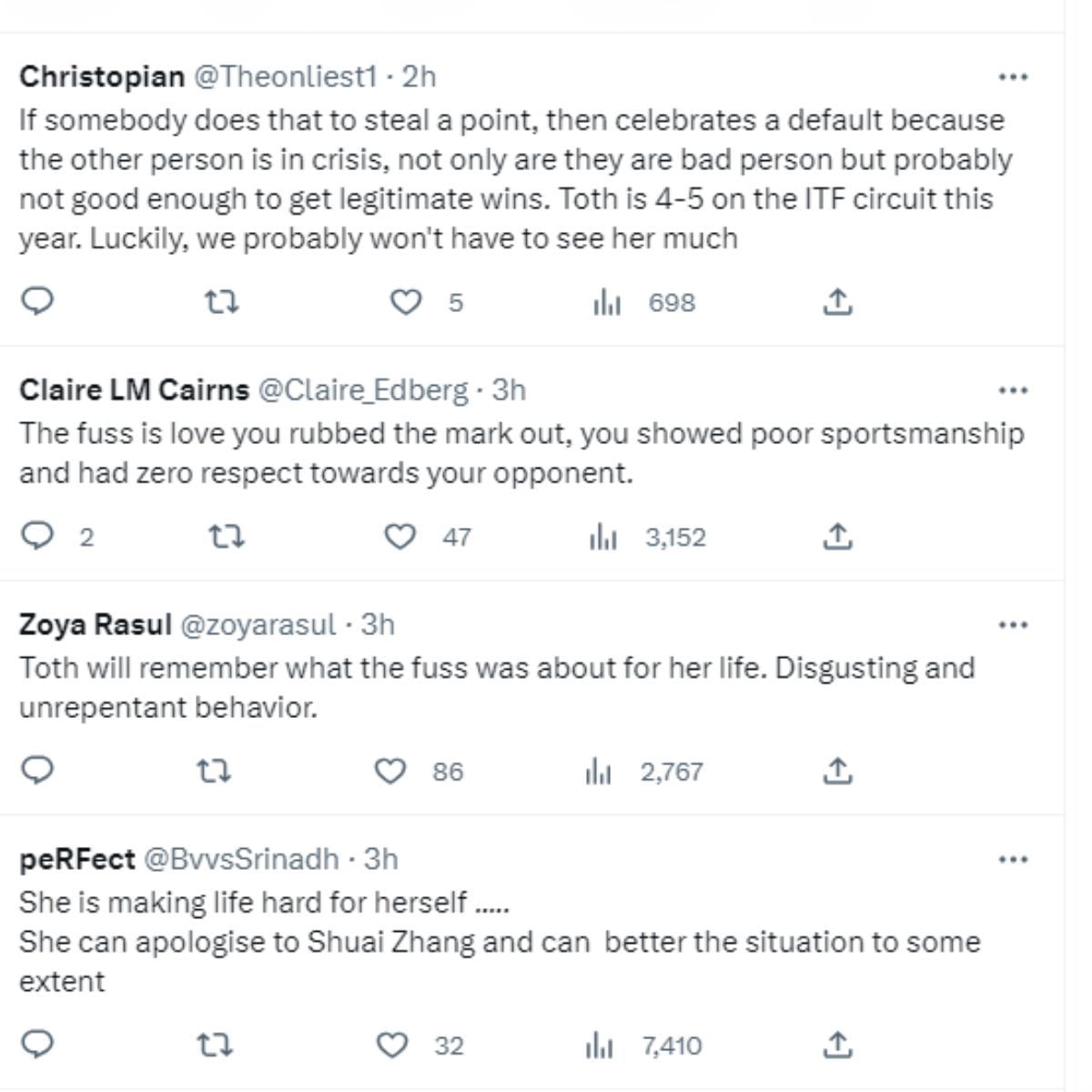Open more menu on peRFect's tweet
Viewport: 1092px width, 1092px height.
(1013, 859)
